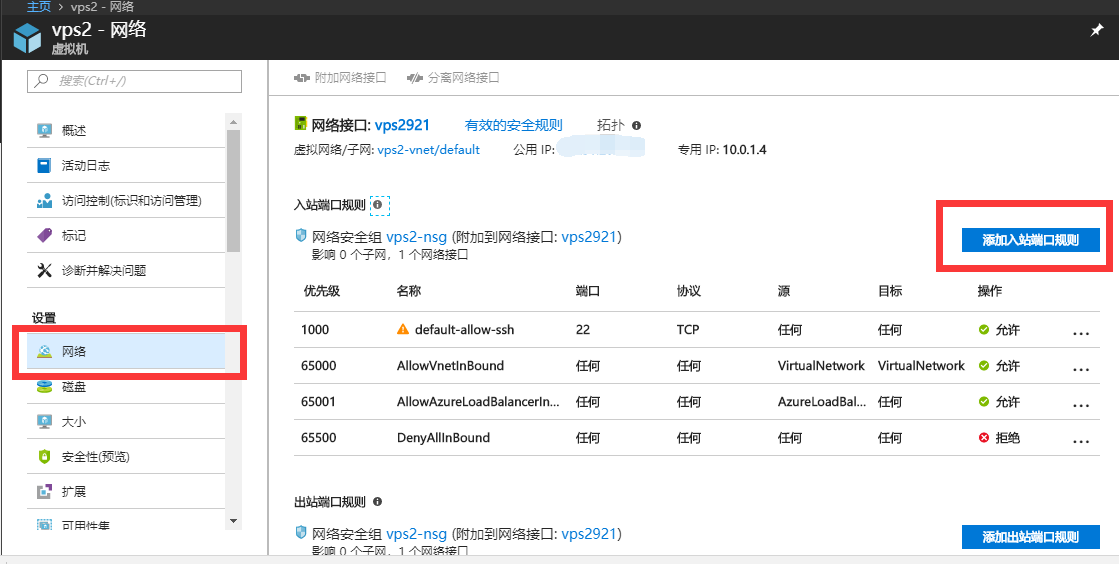Viewport: 1119px width, 564px height.
Task: Click the TCP protocol cell
Action: click(x=688, y=330)
